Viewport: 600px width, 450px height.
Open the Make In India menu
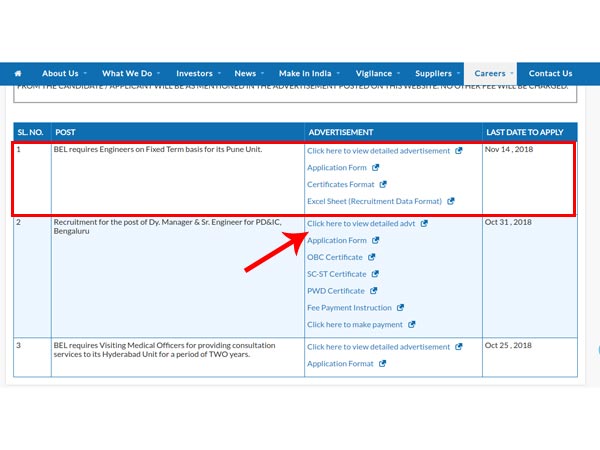(305, 73)
